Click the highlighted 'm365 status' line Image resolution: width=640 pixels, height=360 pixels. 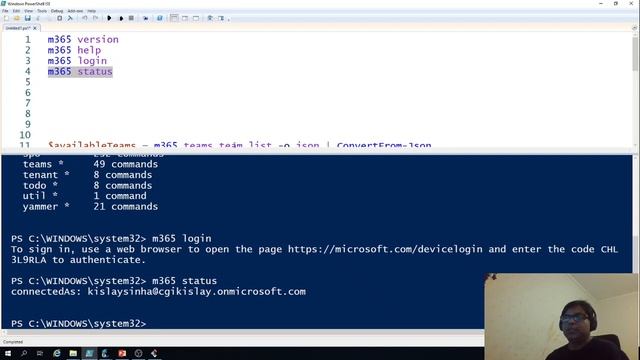80,71
